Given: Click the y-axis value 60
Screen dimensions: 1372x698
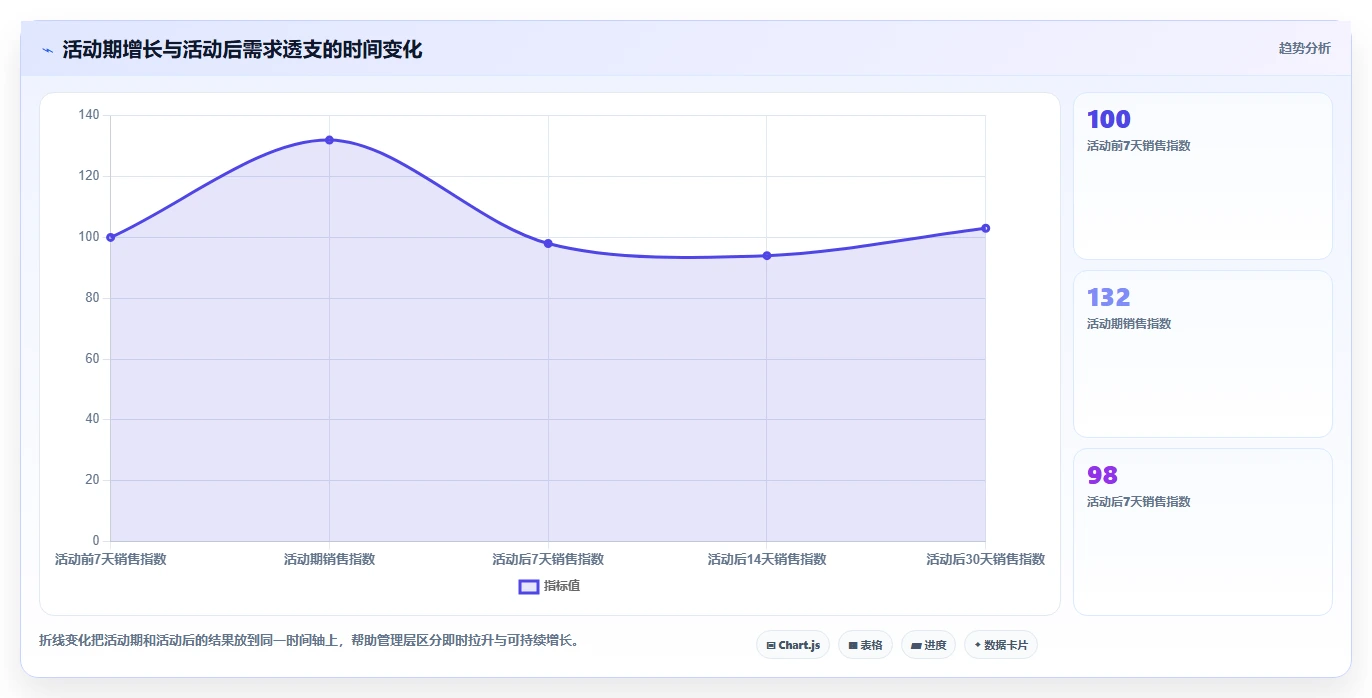Looking at the screenshot, I should pos(92,359).
